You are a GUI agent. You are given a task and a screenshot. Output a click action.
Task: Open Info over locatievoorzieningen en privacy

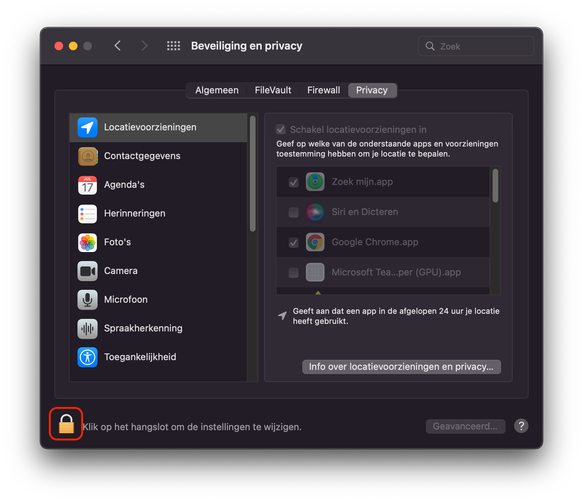pos(402,367)
